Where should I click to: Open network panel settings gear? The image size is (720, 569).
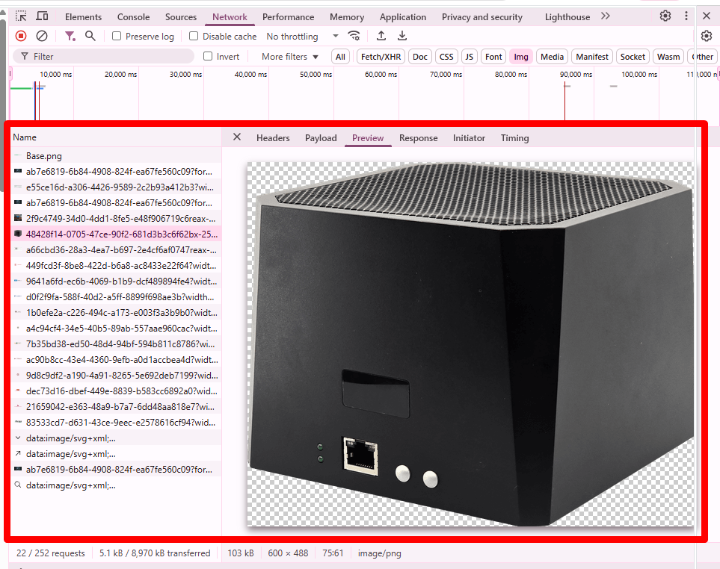click(707, 36)
